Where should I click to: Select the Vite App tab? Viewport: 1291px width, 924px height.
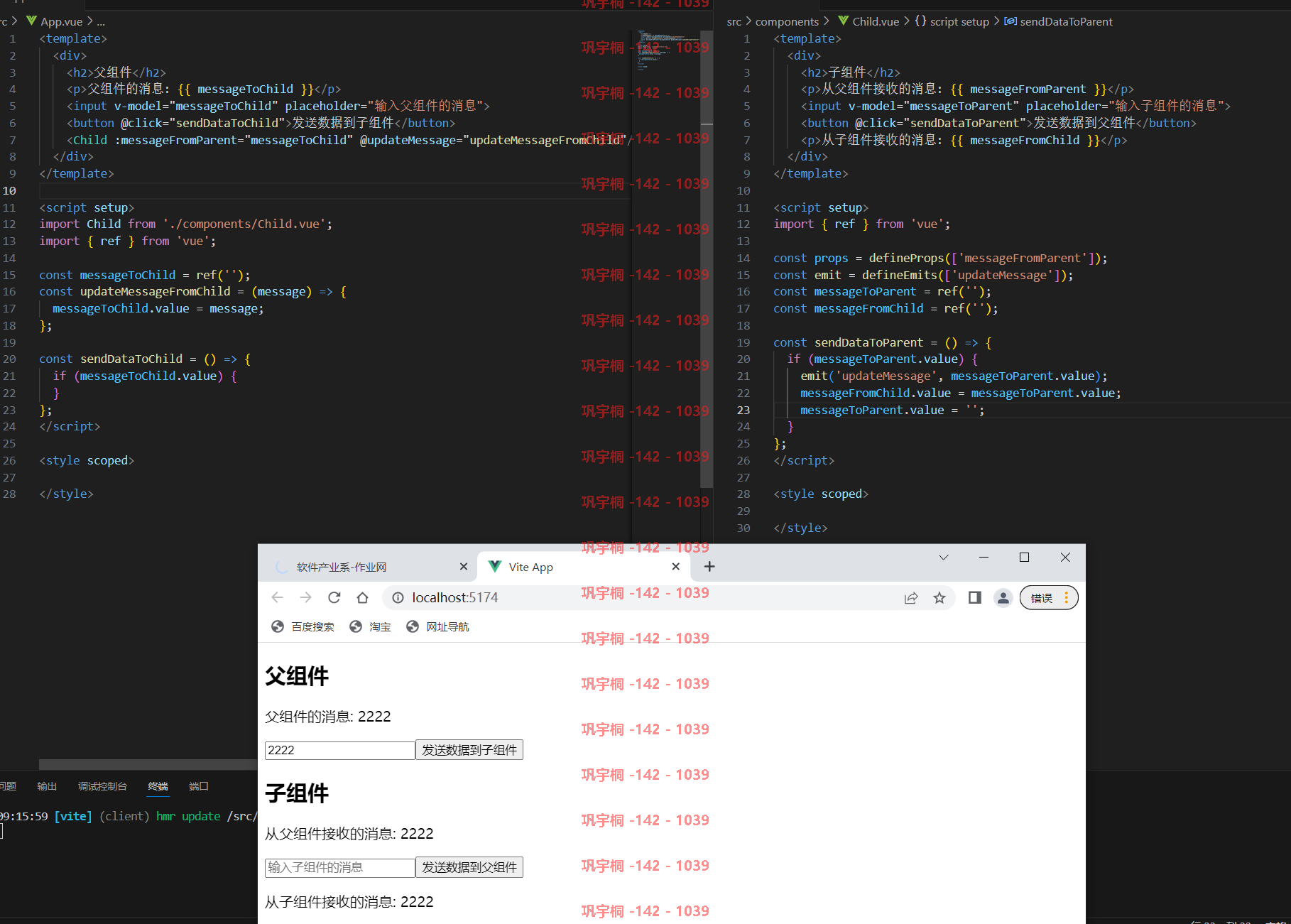point(530,567)
